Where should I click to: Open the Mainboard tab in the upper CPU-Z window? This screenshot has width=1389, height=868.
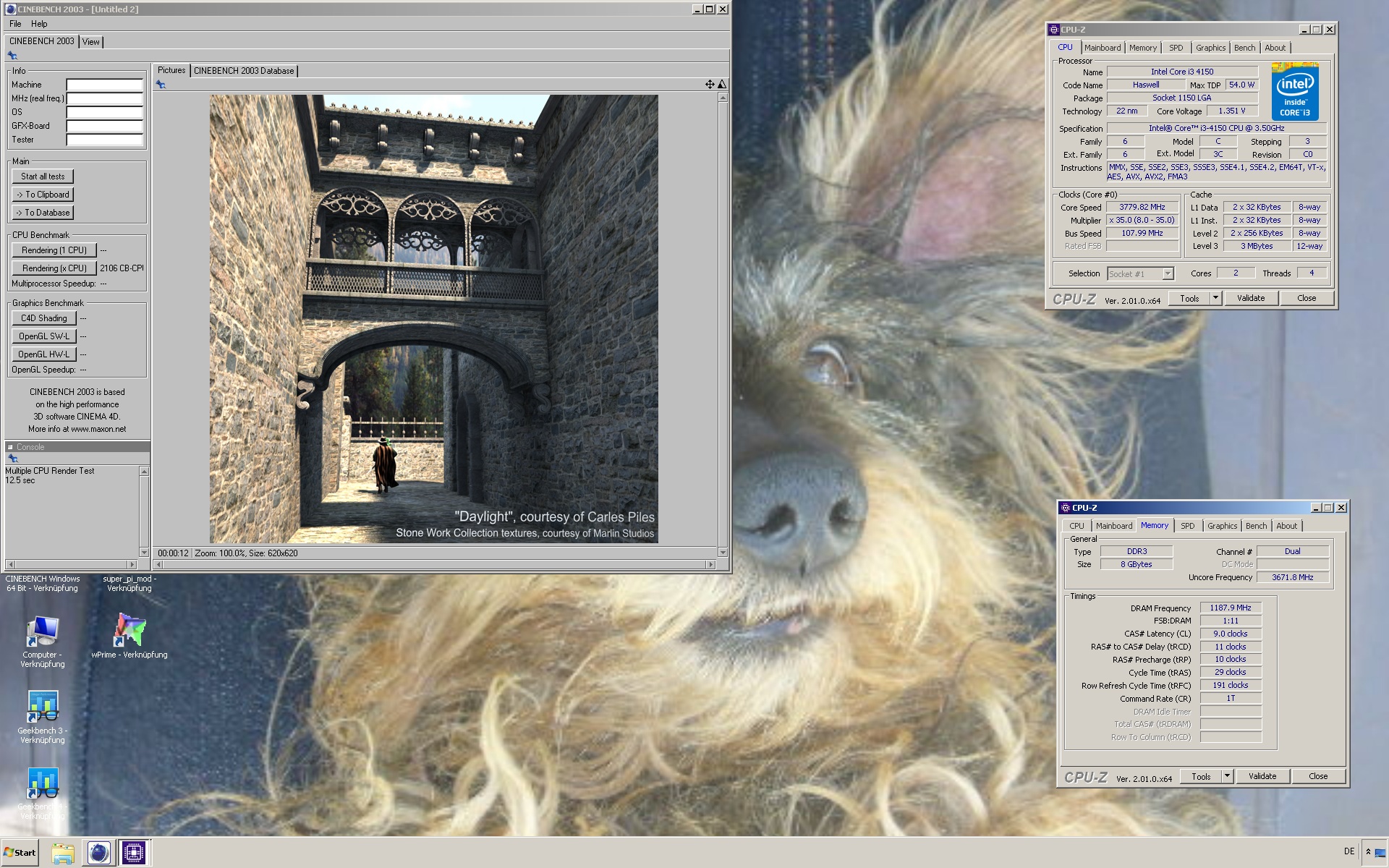pos(1103,48)
